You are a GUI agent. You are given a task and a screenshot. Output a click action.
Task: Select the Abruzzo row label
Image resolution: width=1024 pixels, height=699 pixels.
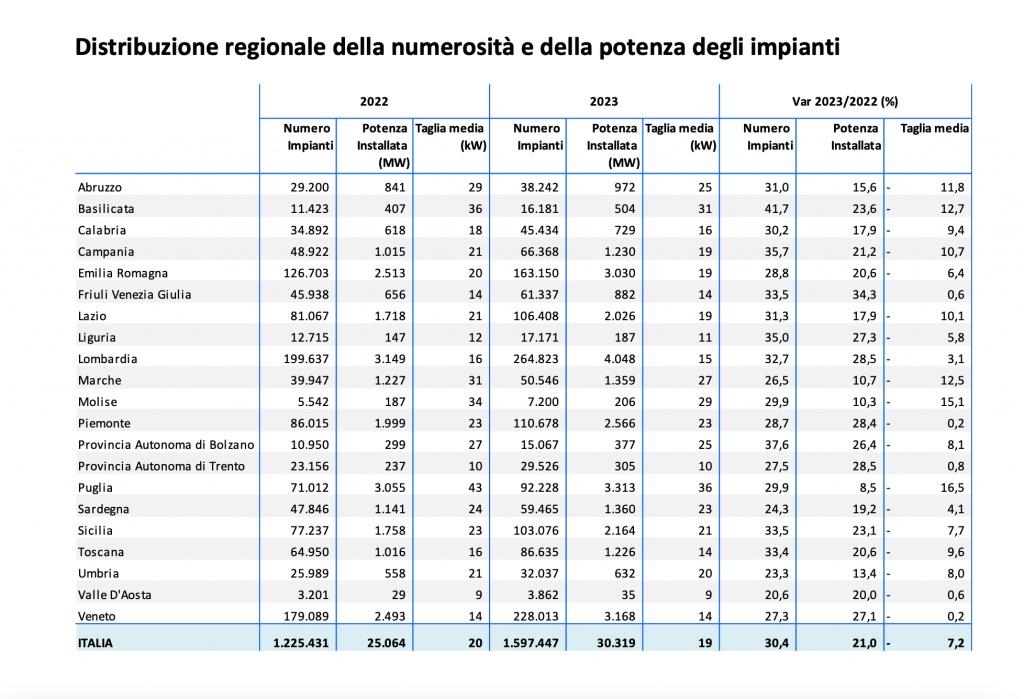click(99, 187)
